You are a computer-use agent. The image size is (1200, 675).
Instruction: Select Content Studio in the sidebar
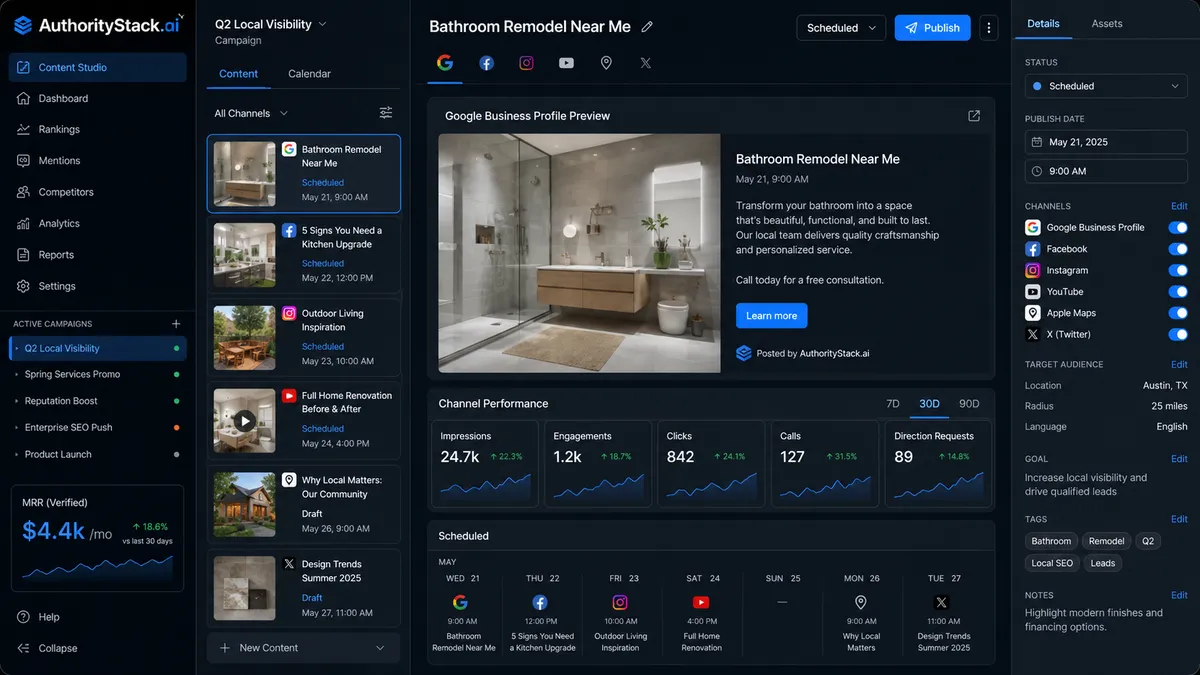98,67
